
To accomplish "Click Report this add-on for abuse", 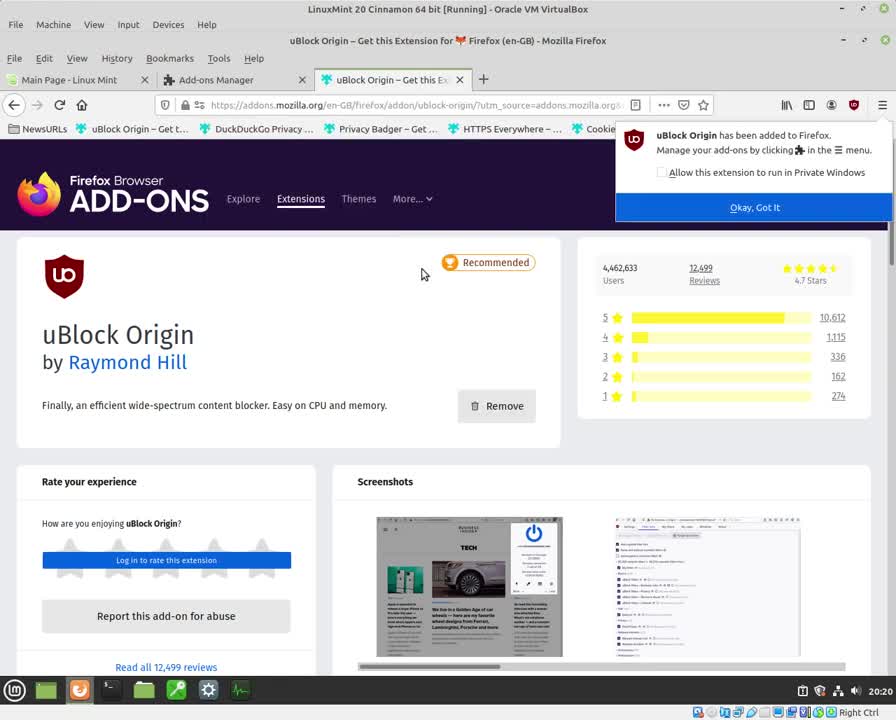I will click(x=166, y=616).
